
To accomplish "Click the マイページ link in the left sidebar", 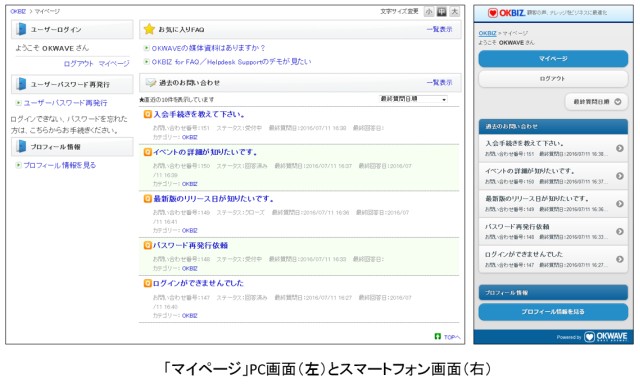I will tap(114, 64).
